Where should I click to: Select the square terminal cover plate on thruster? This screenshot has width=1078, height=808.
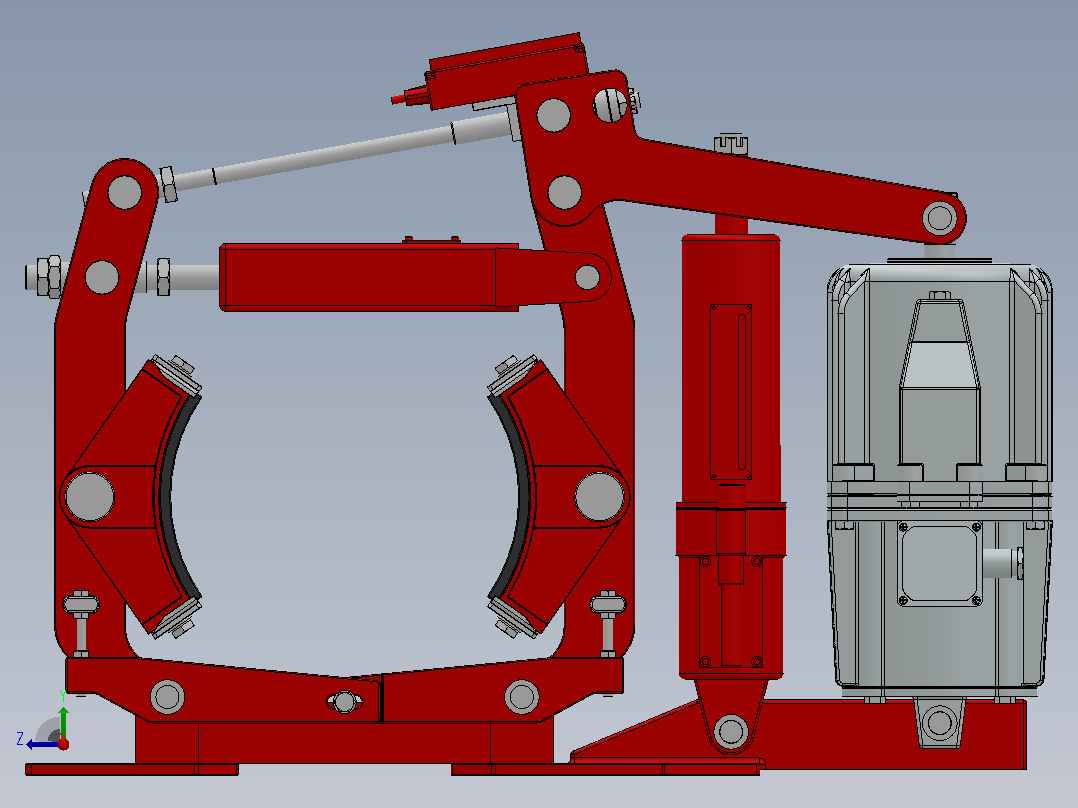[940, 564]
